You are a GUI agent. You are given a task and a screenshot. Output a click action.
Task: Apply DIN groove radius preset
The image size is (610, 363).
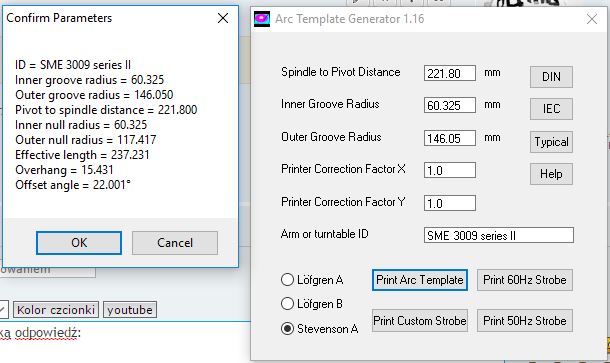click(551, 77)
